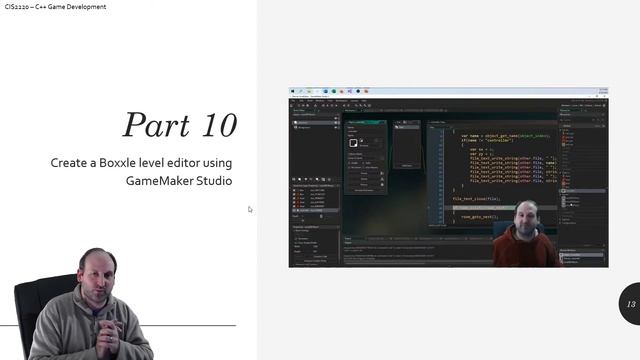Click the 'GameMaker Studio' subtitle line
This screenshot has height=360, width=640.
[179, 180]
